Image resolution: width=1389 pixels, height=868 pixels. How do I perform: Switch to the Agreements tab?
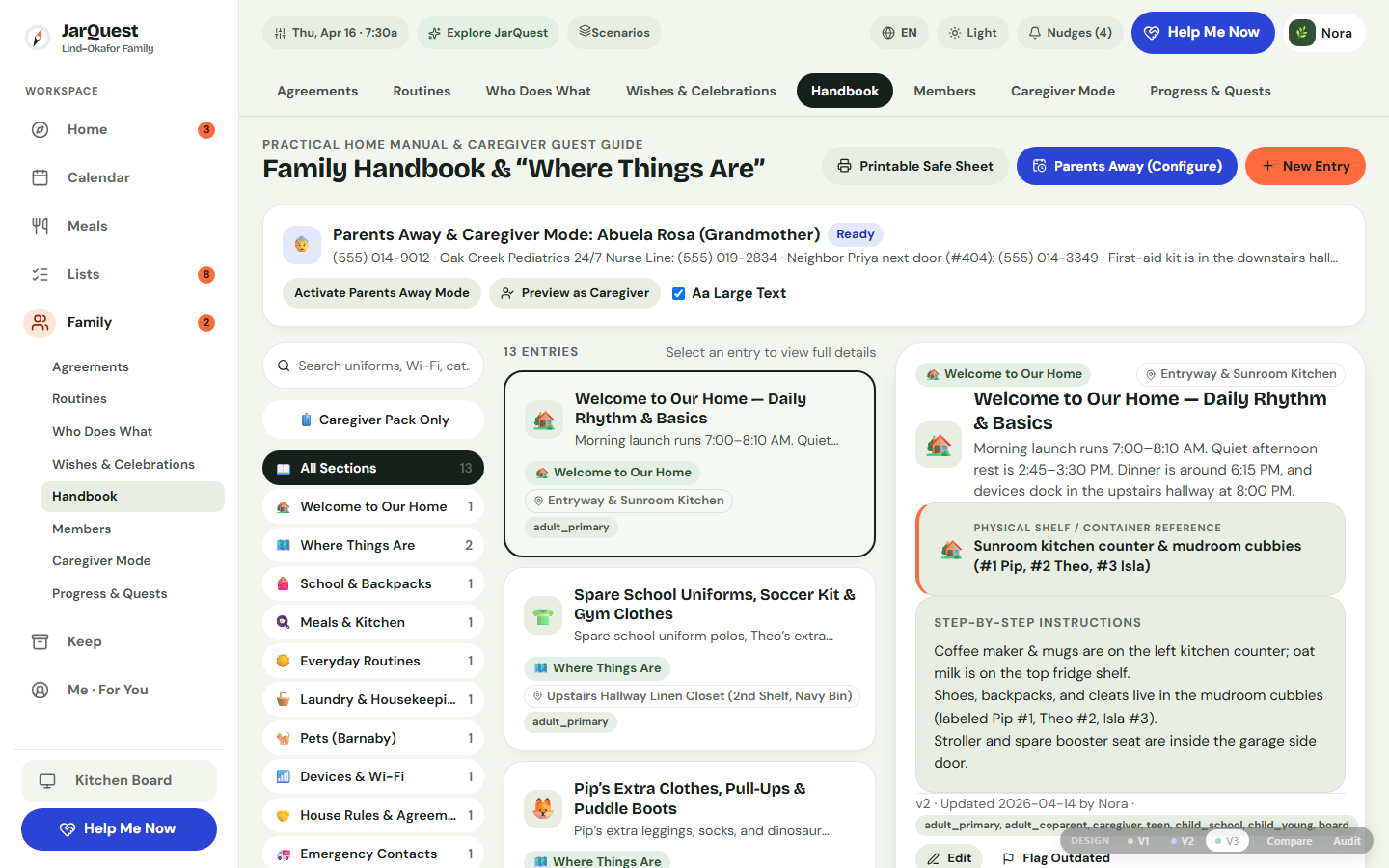(x=317, y=91)
